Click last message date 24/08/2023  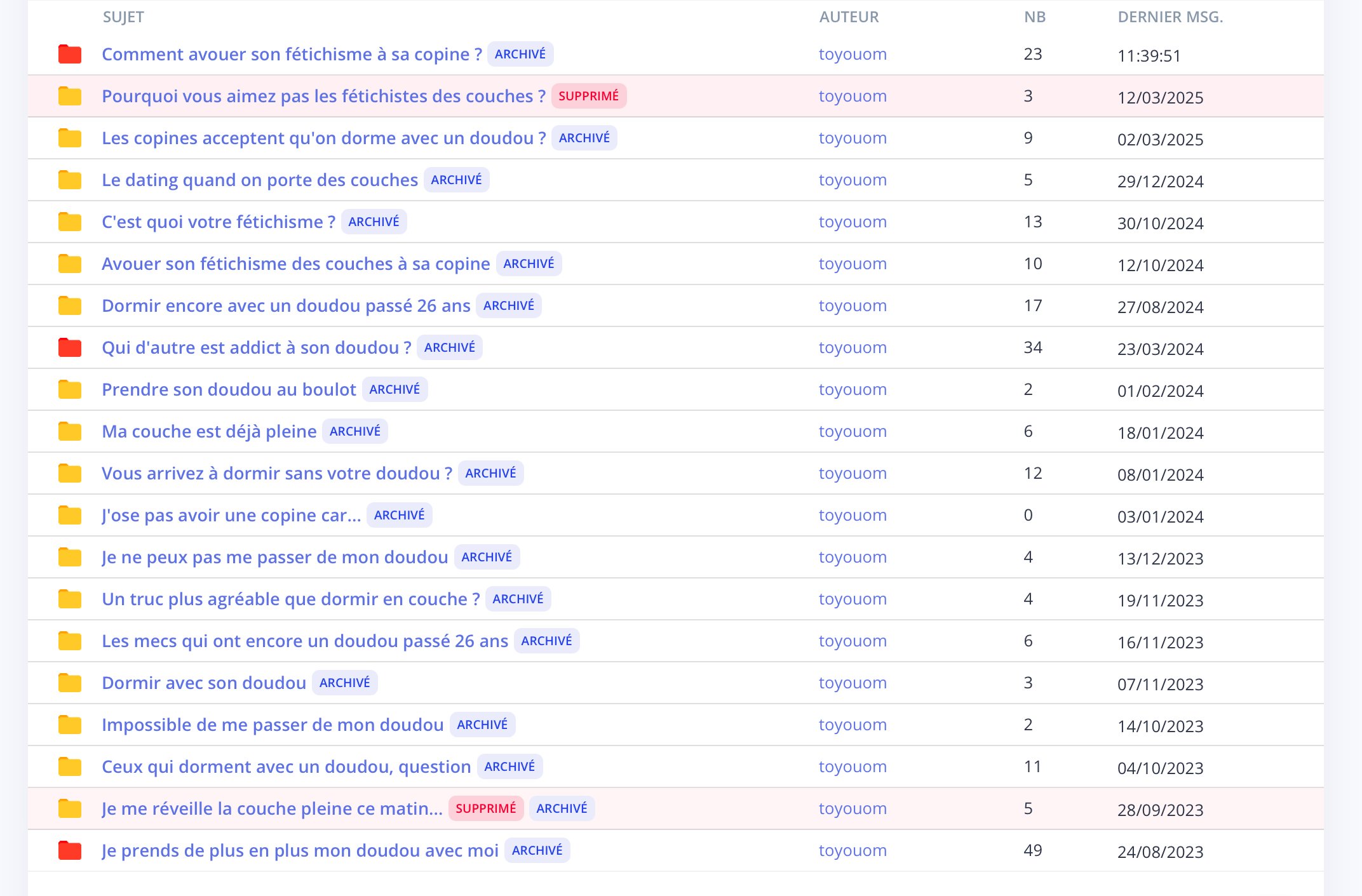(x=1160, y=852)
